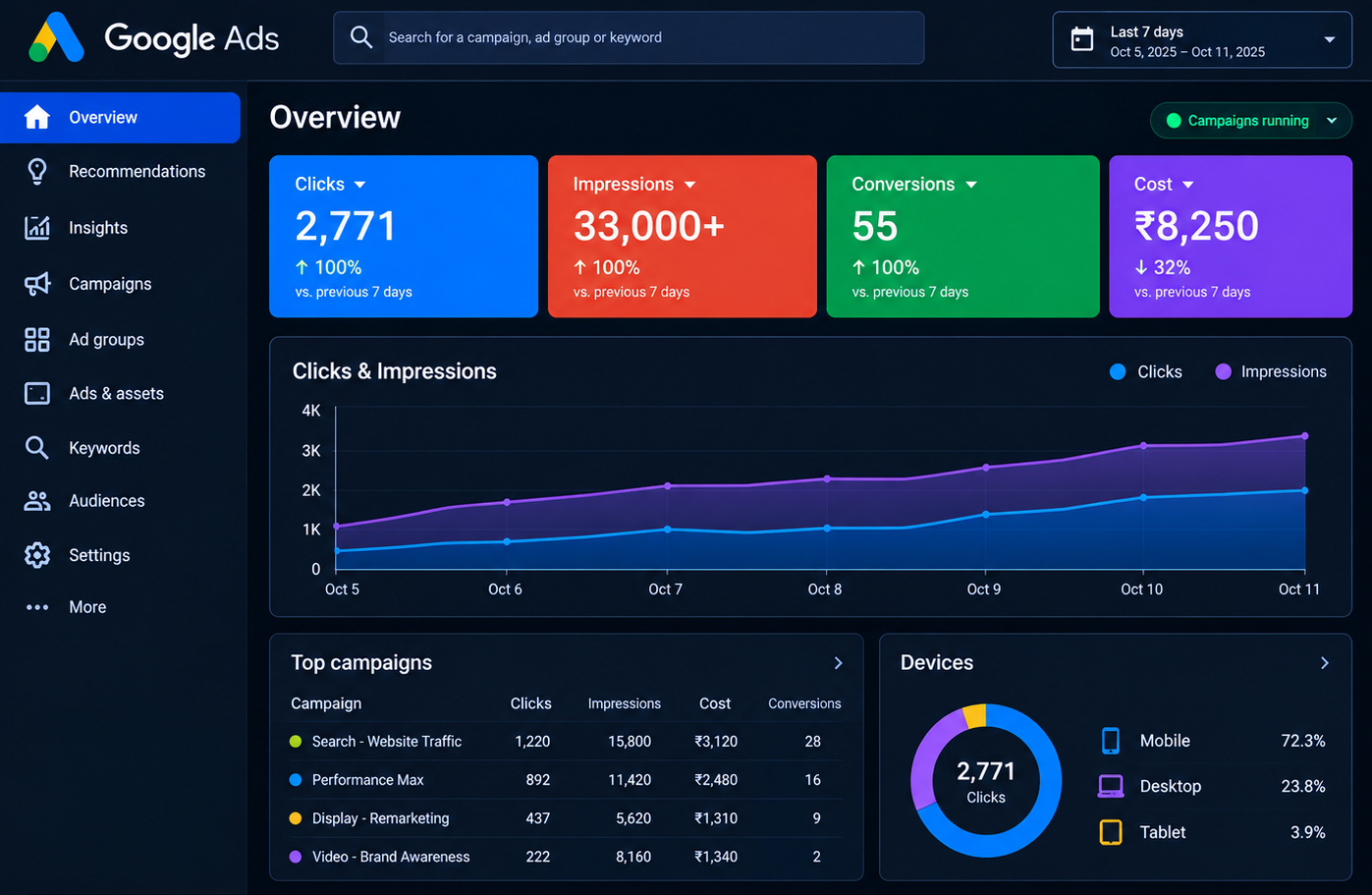Click the Overview home icon
This screenshot has width=1372, height=895.
(x=37, y=117)
